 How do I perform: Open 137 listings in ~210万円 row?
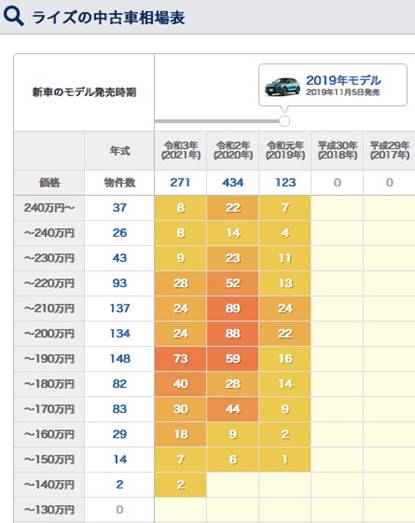(x=120, y=309)
